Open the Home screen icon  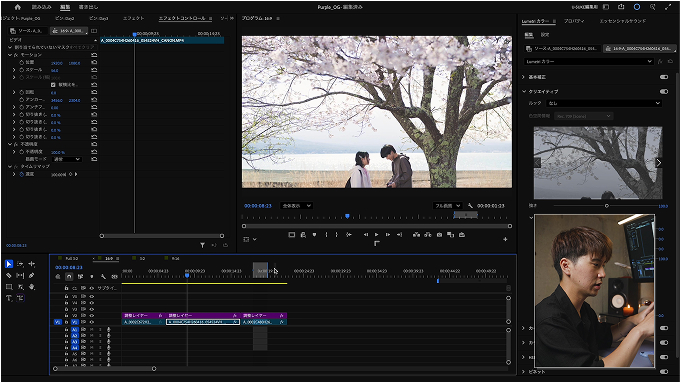pos(17,7)
